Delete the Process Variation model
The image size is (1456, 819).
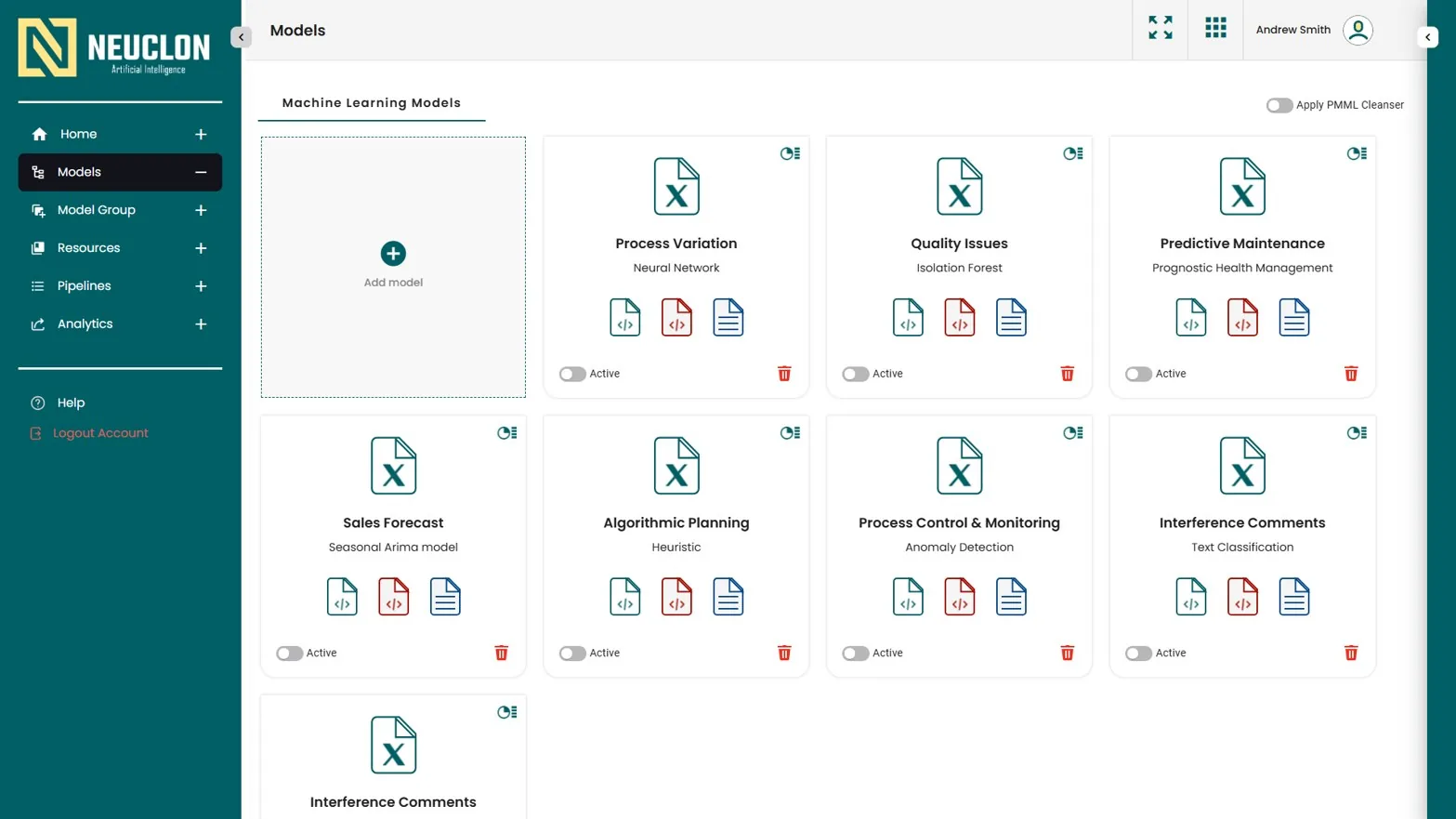pyautogui.click(x=784, y=374)
